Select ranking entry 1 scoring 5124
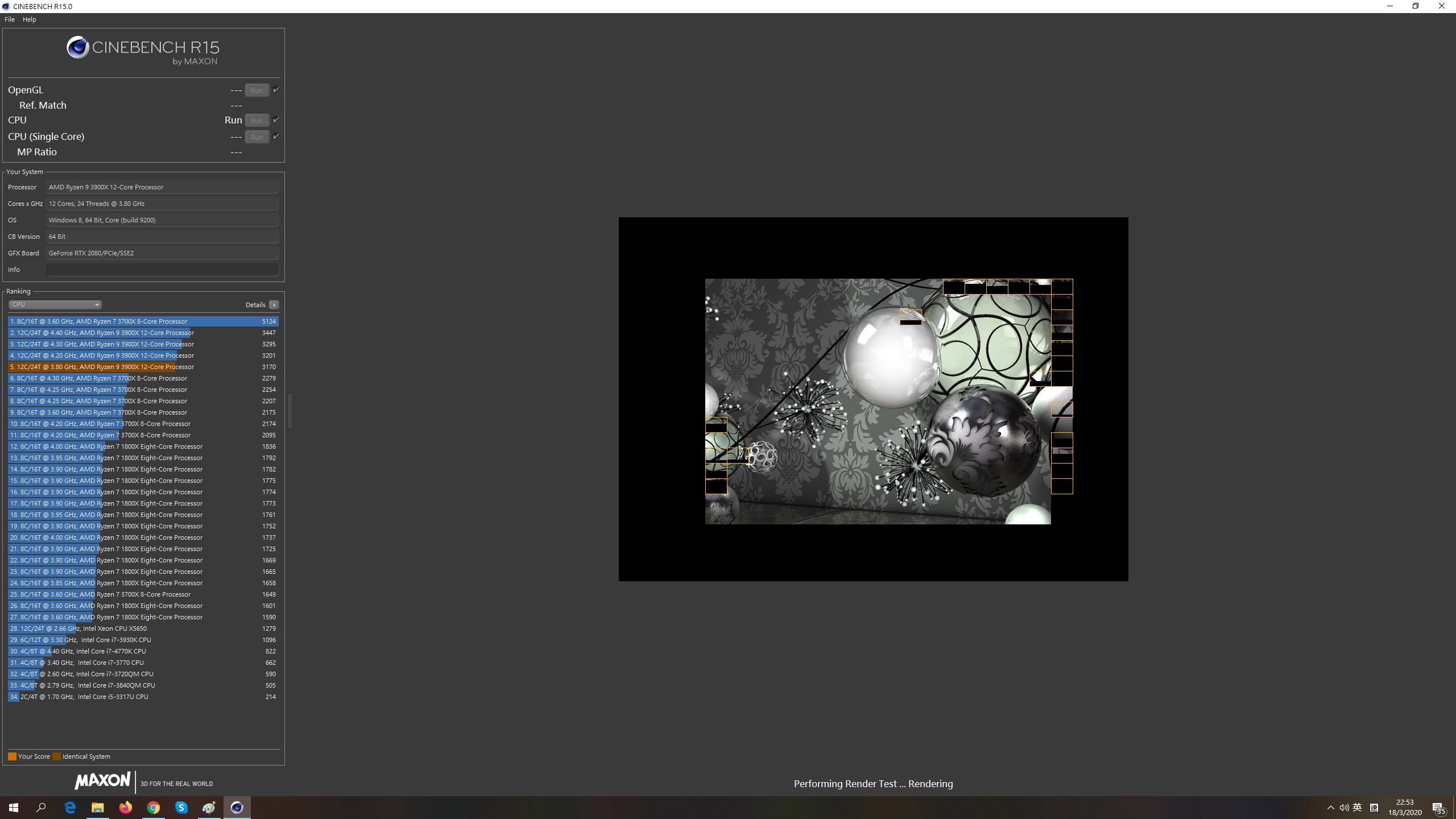Viewport: 1456px width, 819px height. 143,321
